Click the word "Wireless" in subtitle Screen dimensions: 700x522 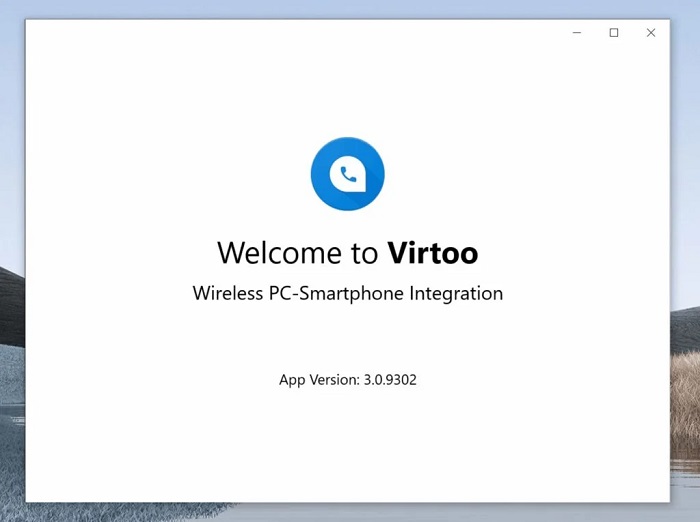click(230, 293)
